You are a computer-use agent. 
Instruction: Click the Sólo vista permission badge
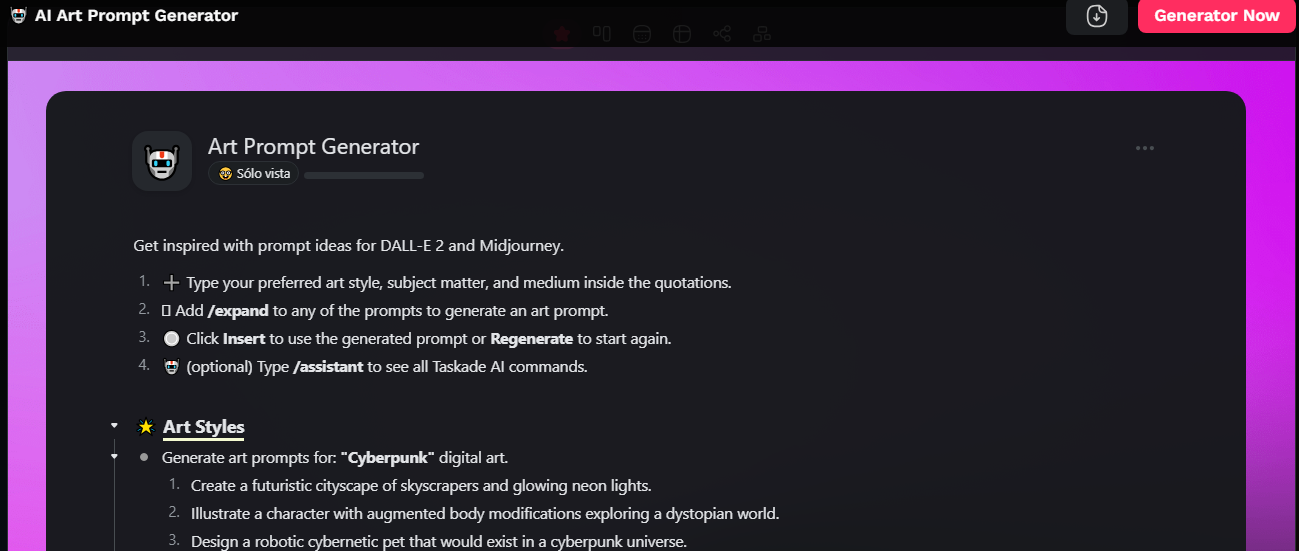coord(254,174)
